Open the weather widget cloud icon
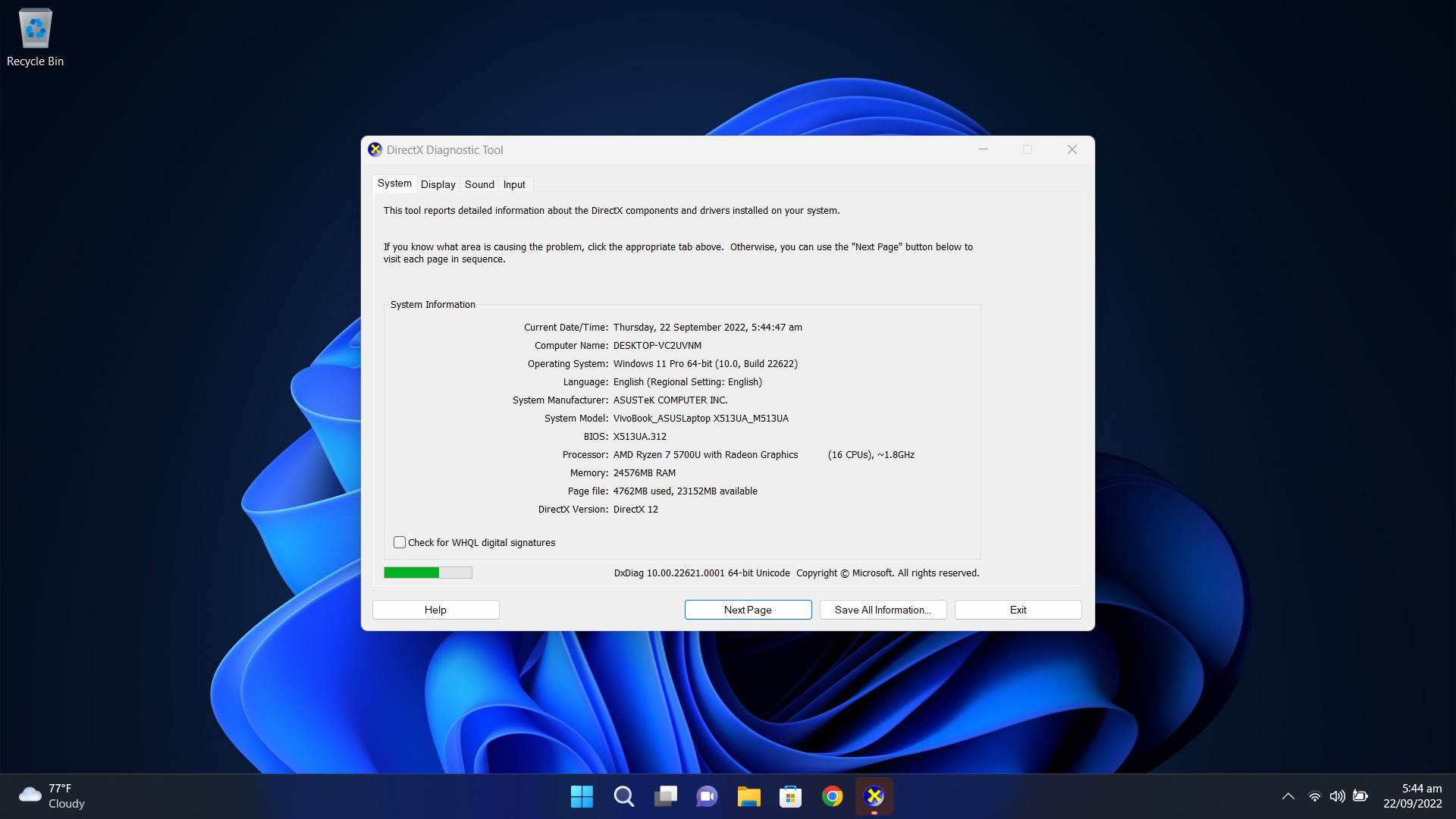Viewport: 1456px width, 819px height. (x=30, y=795)
